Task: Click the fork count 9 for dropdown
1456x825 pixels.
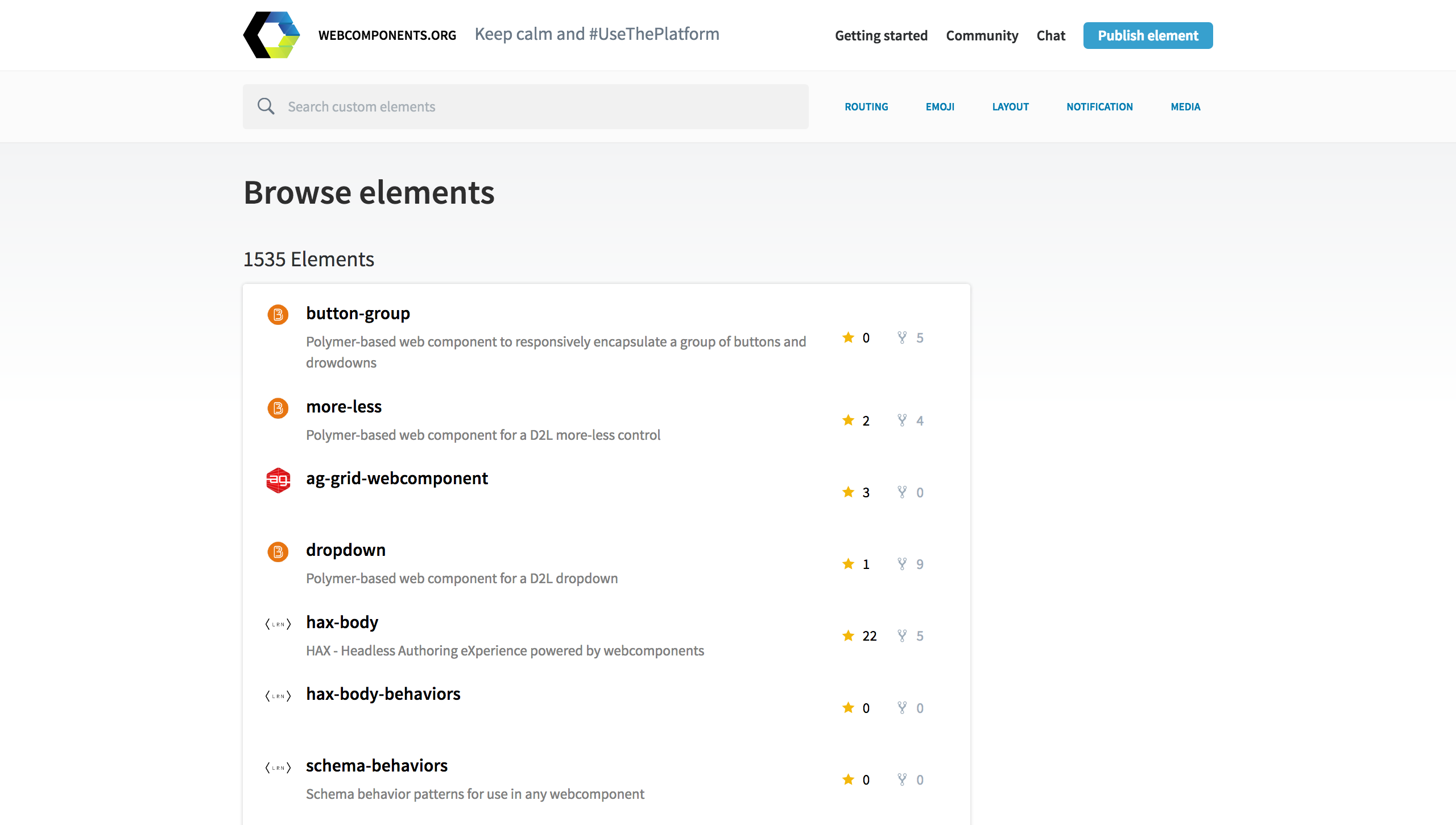Action: [x=920, y=564]
